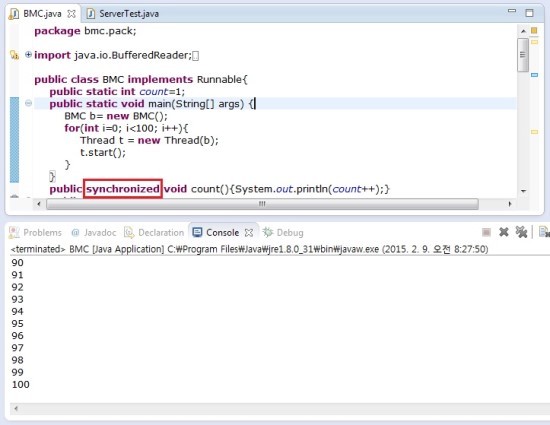The width and height of the screenshot is (550, 425).
Task: Click Remove Launch console icon
Action: click(504, 232)
